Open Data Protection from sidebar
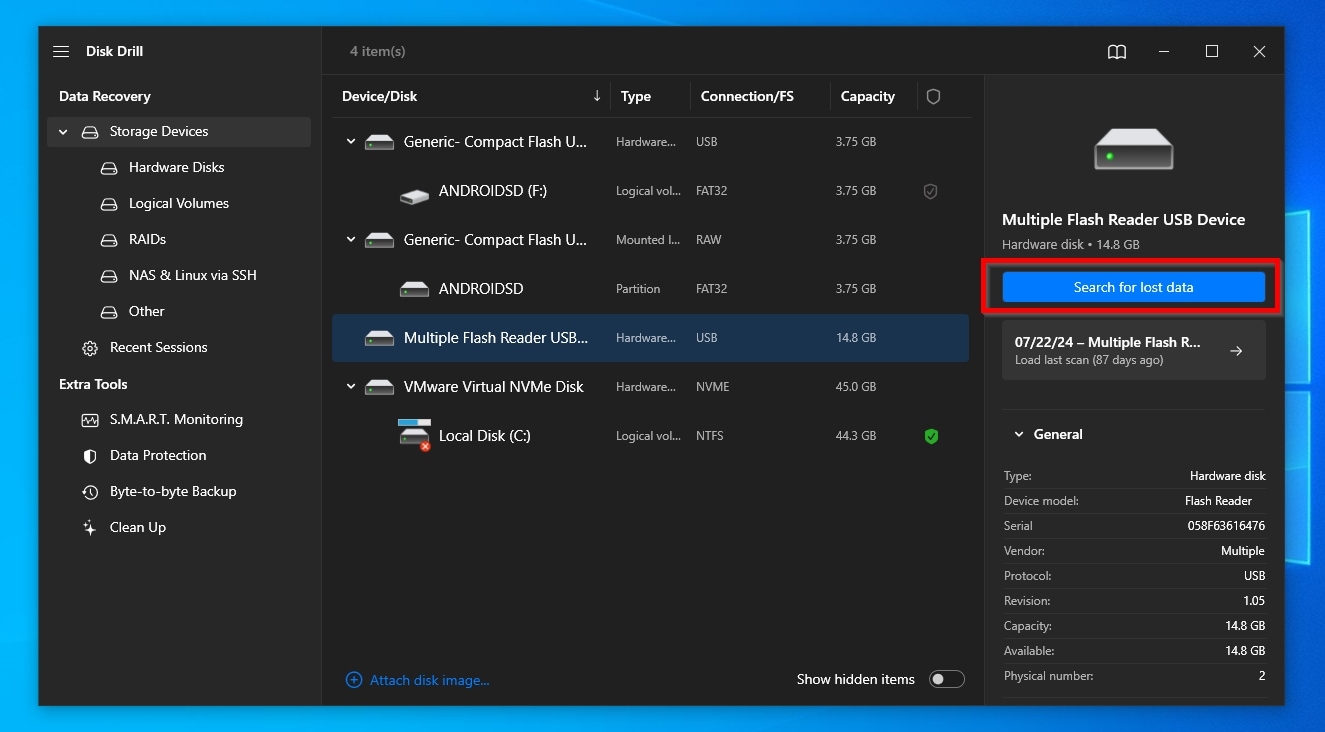 158,456
